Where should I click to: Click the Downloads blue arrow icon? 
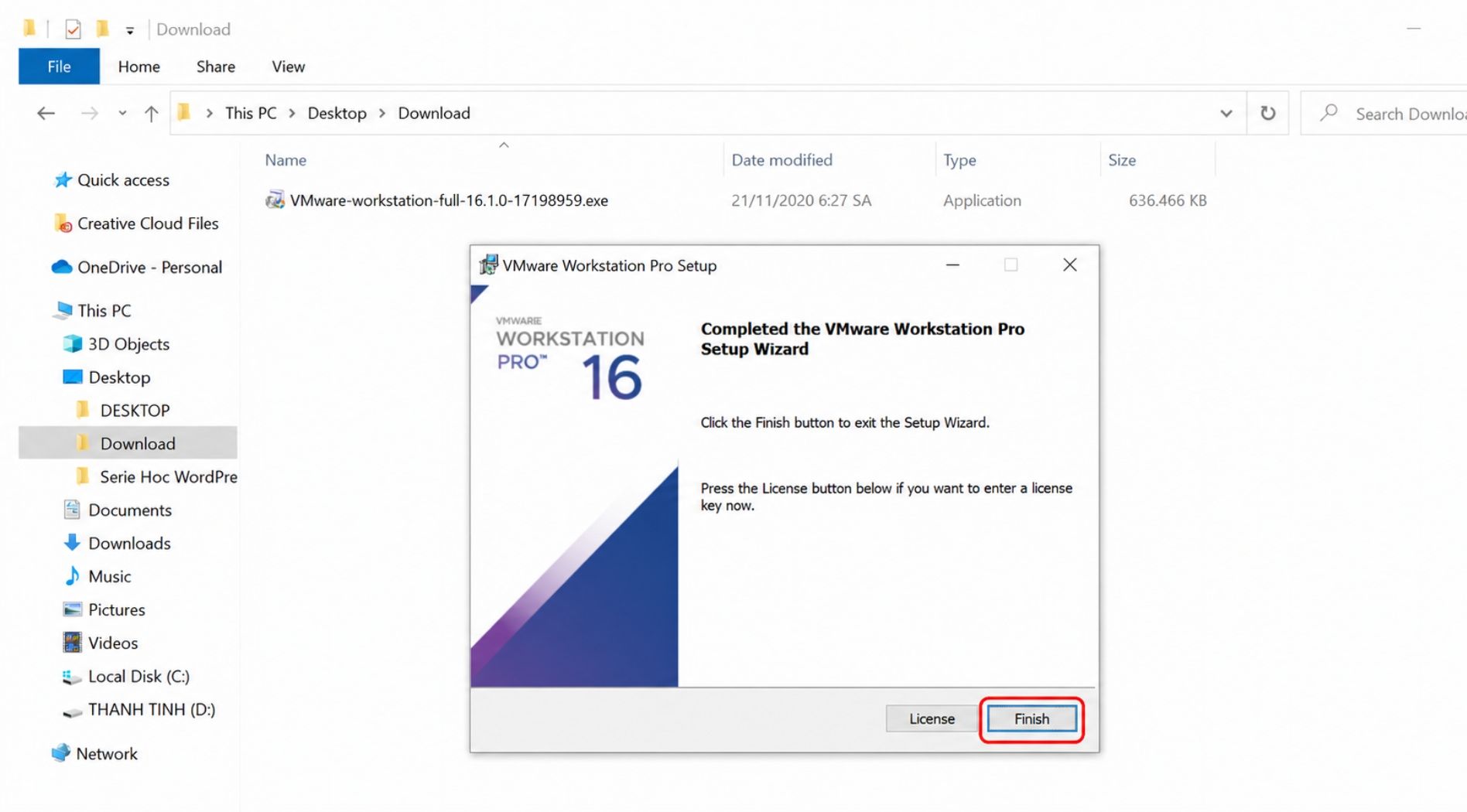[72, 543]
